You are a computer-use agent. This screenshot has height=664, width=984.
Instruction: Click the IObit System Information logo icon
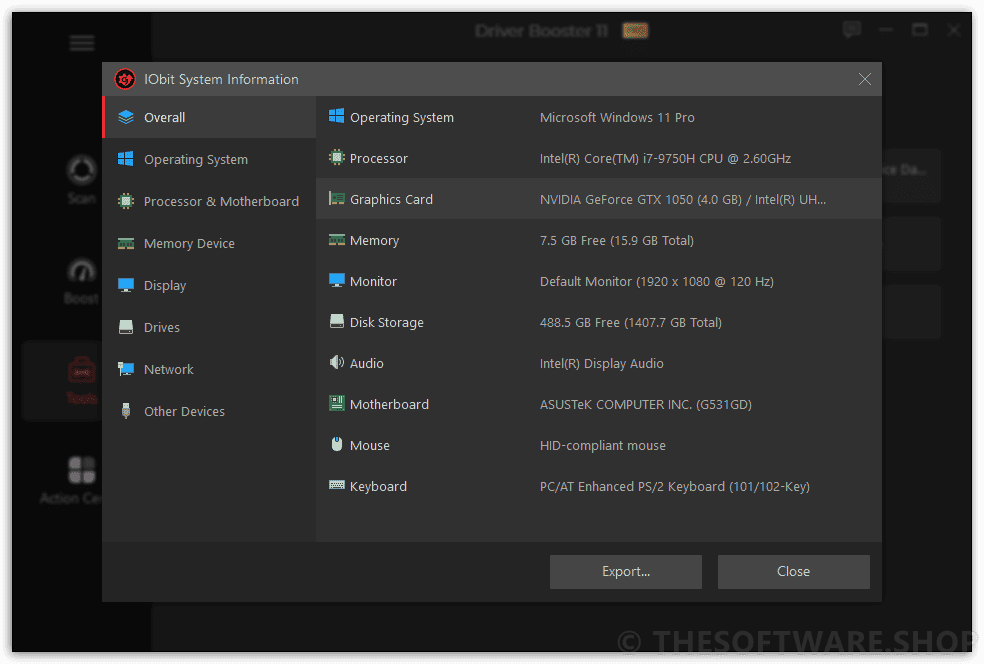125,79
